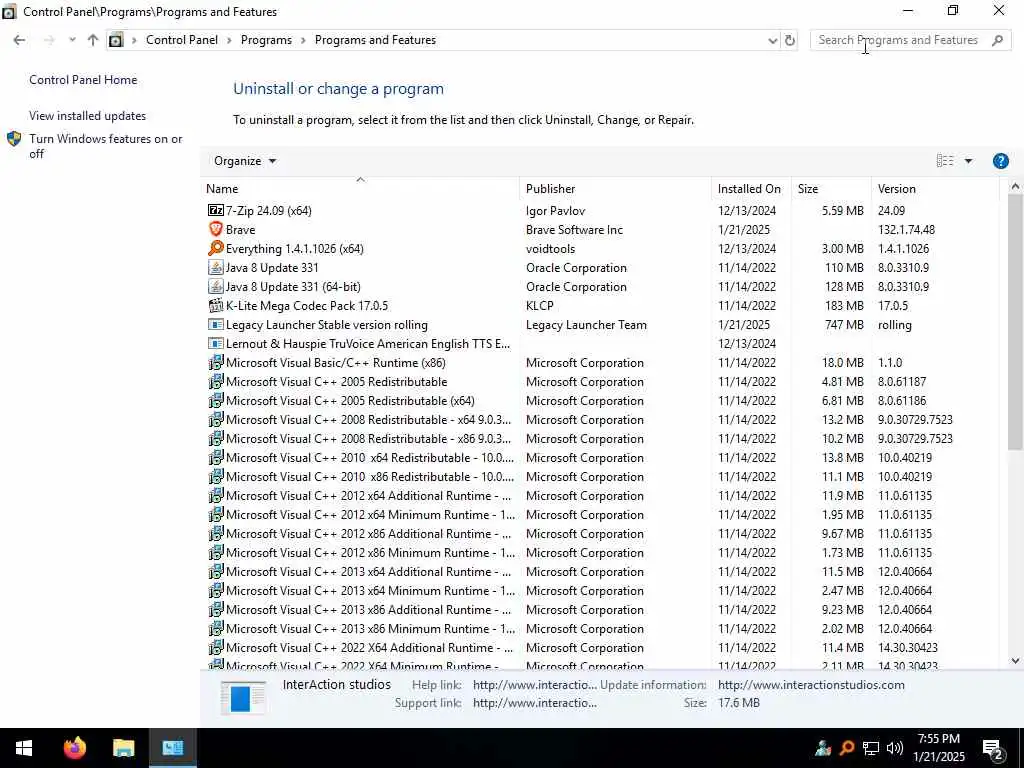Open the interactionstudios.com update information link
Image resolution: width=1024 pixels, height=768 pixels.
811,684
